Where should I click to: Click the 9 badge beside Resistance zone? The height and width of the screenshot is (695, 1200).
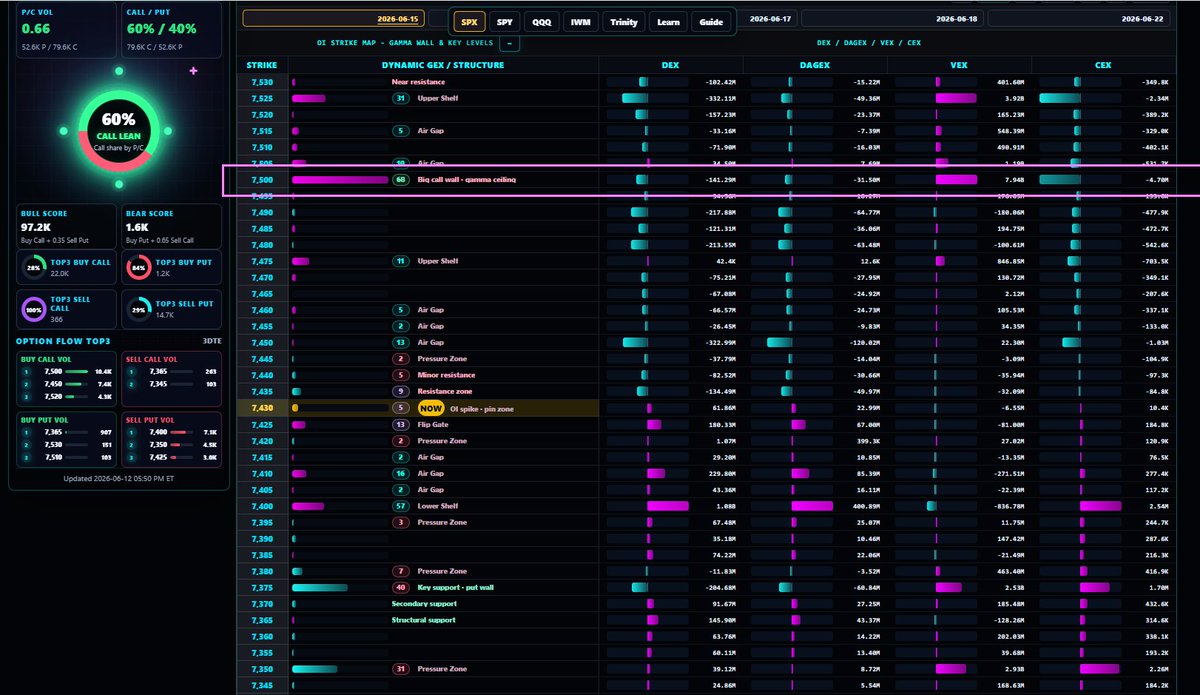pyautogui.click(x=401, y=391)
